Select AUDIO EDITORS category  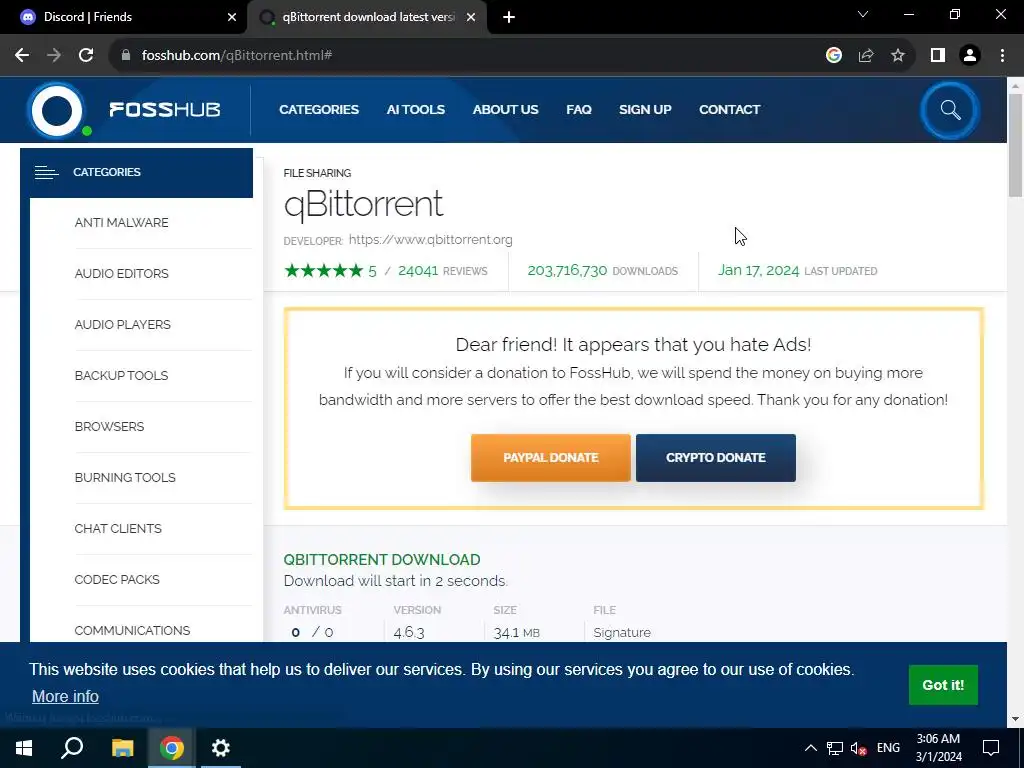coord(121,274)
